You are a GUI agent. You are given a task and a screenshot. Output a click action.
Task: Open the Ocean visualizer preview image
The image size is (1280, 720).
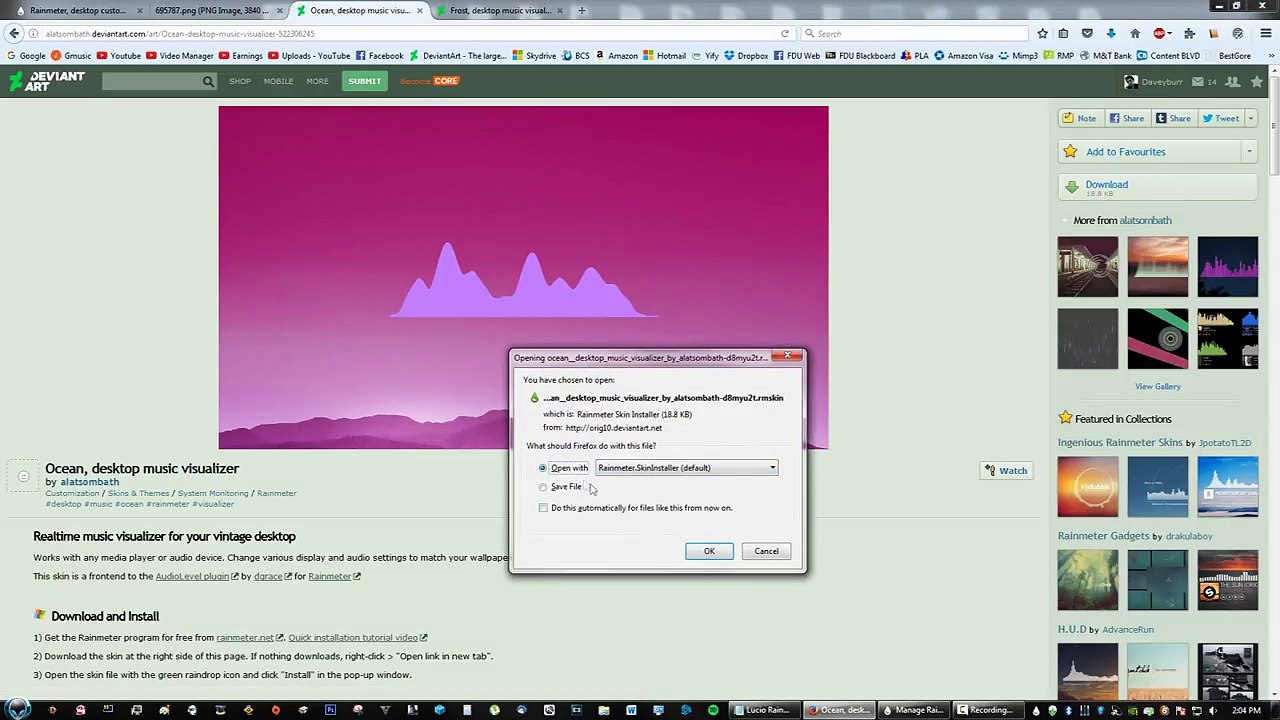pyautogui.click(x=523, y=277)
